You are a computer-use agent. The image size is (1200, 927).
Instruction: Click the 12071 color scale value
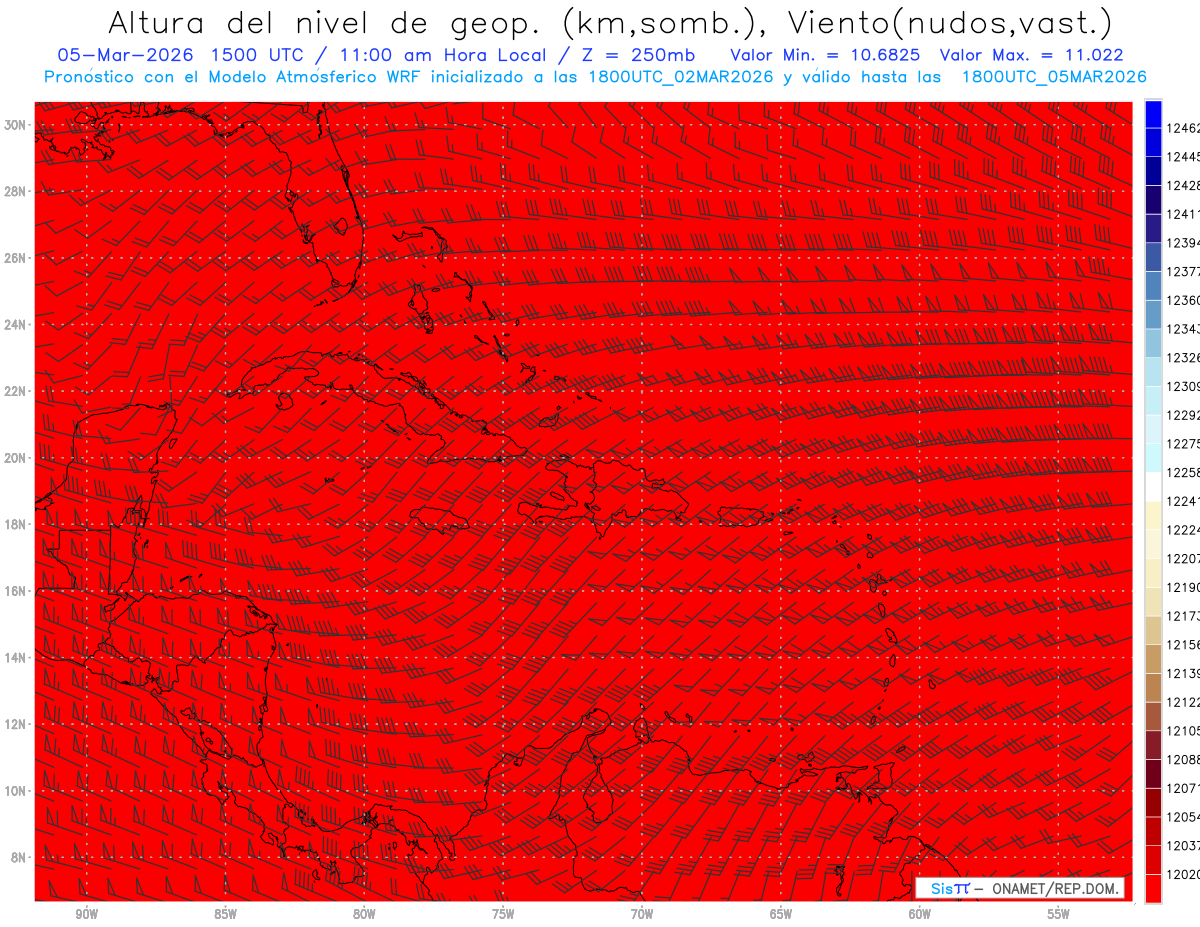point(1184,789)
